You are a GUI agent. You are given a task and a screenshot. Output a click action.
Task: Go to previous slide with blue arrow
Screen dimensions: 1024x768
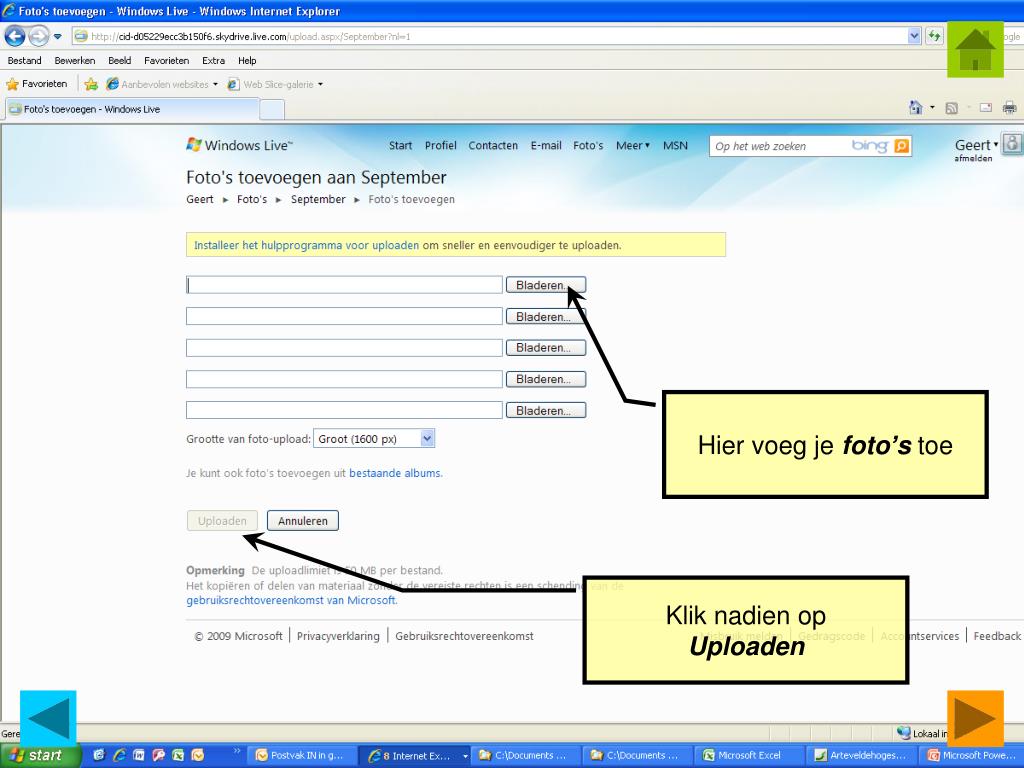(x=48, y=718)
